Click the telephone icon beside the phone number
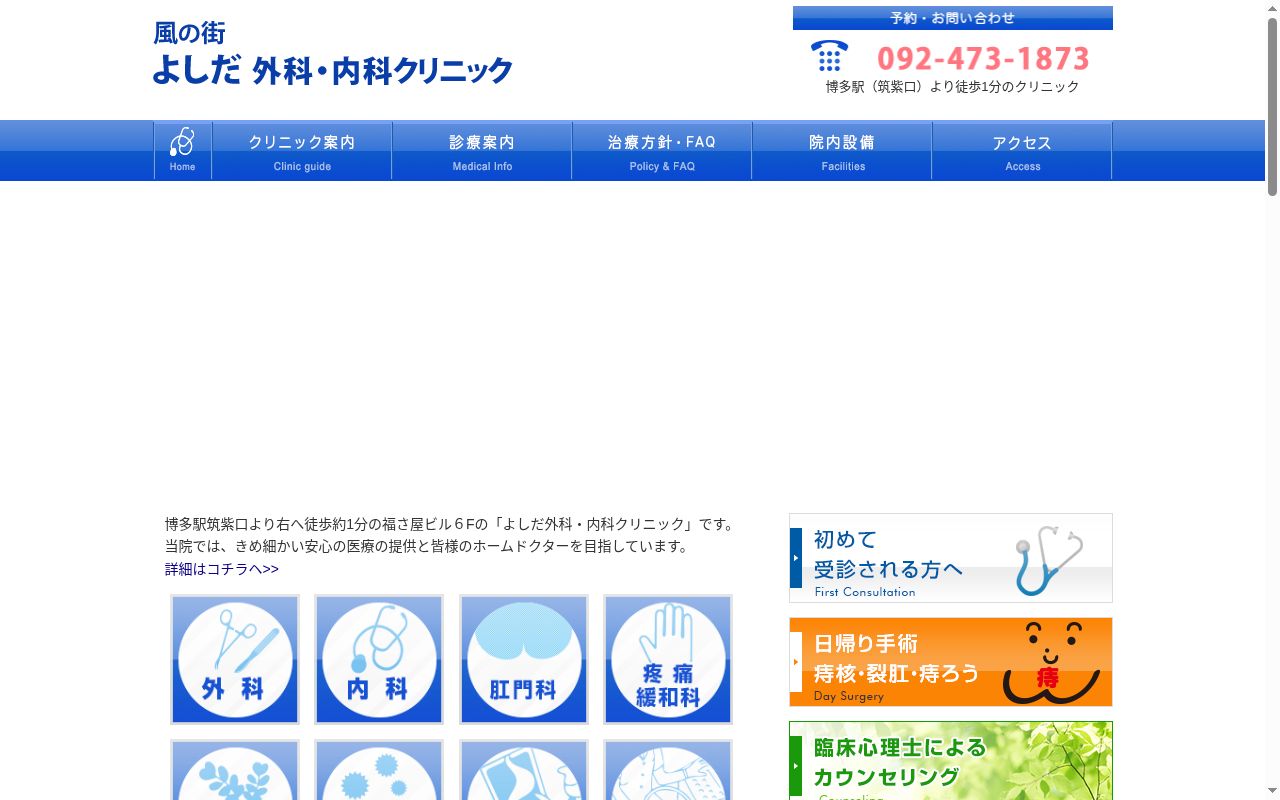Viewport: 1280px width, 800px height. click(829, 56)
